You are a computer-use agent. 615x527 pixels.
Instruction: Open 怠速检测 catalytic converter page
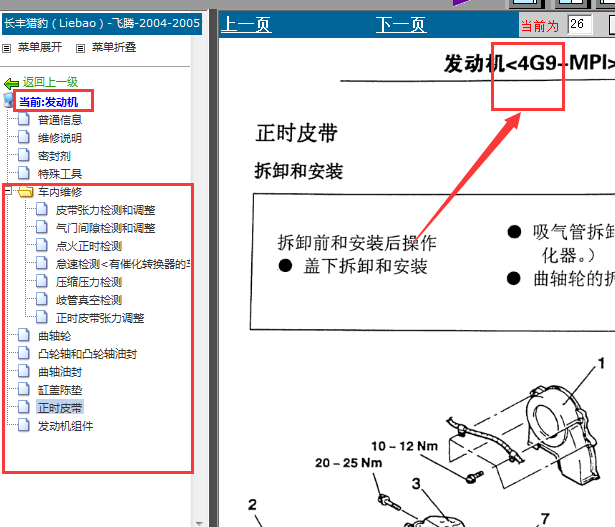coord(123,264)
